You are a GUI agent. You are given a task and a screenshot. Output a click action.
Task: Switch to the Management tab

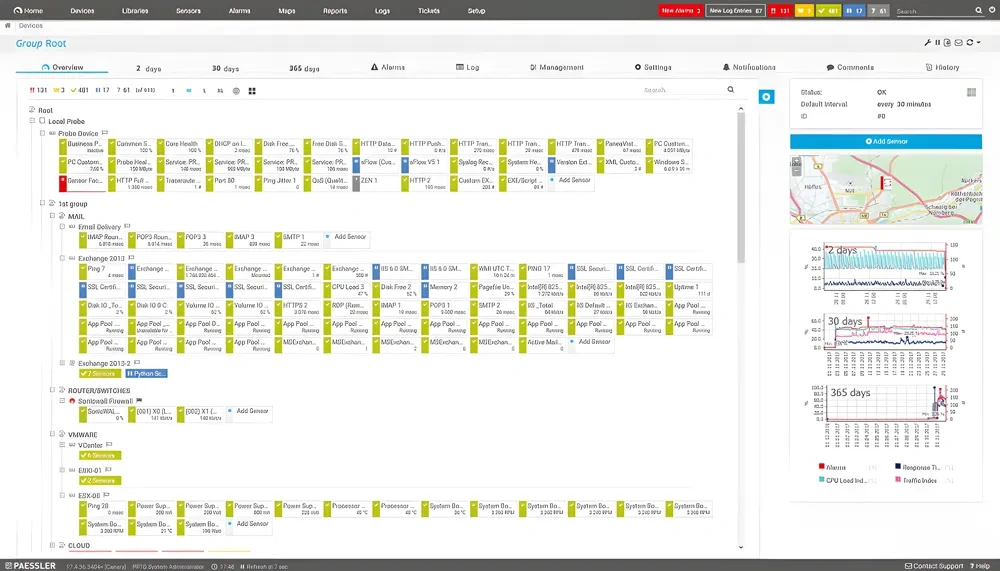pos(556,67)
